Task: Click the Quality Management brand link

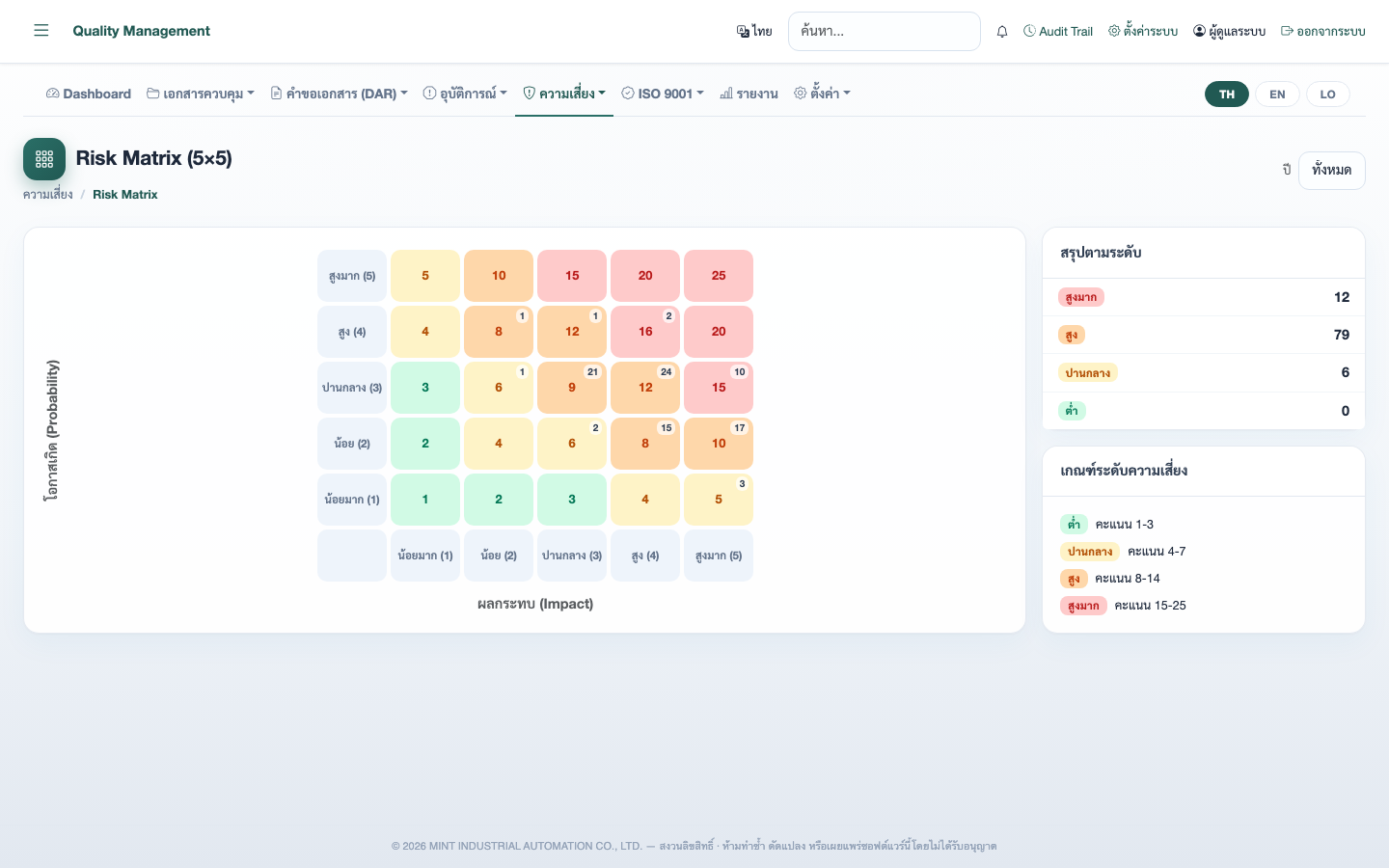Action: coord(141,31)
